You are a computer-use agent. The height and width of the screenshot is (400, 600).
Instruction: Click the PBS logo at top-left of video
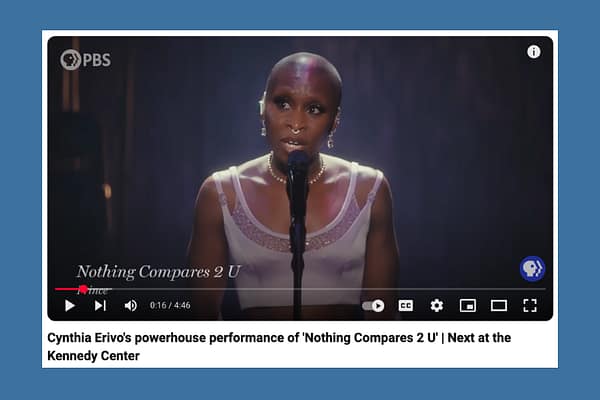(86, 60)
